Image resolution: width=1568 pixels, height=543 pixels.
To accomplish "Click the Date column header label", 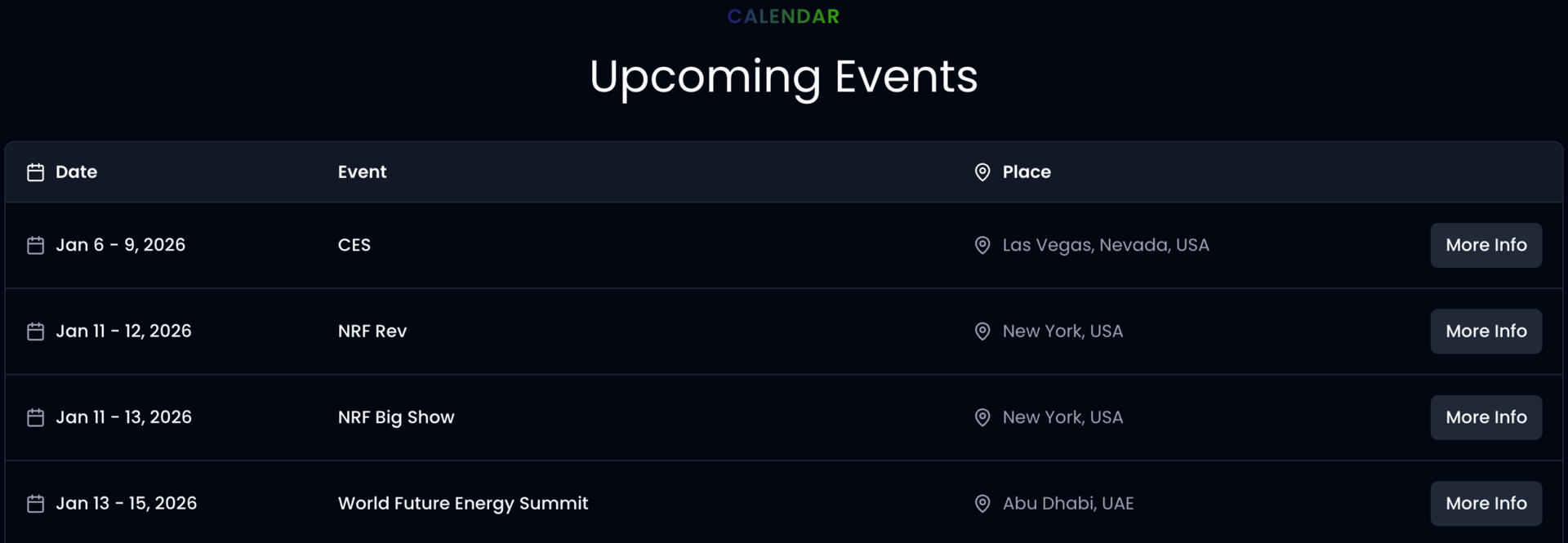I will click(x=76, y=172).
